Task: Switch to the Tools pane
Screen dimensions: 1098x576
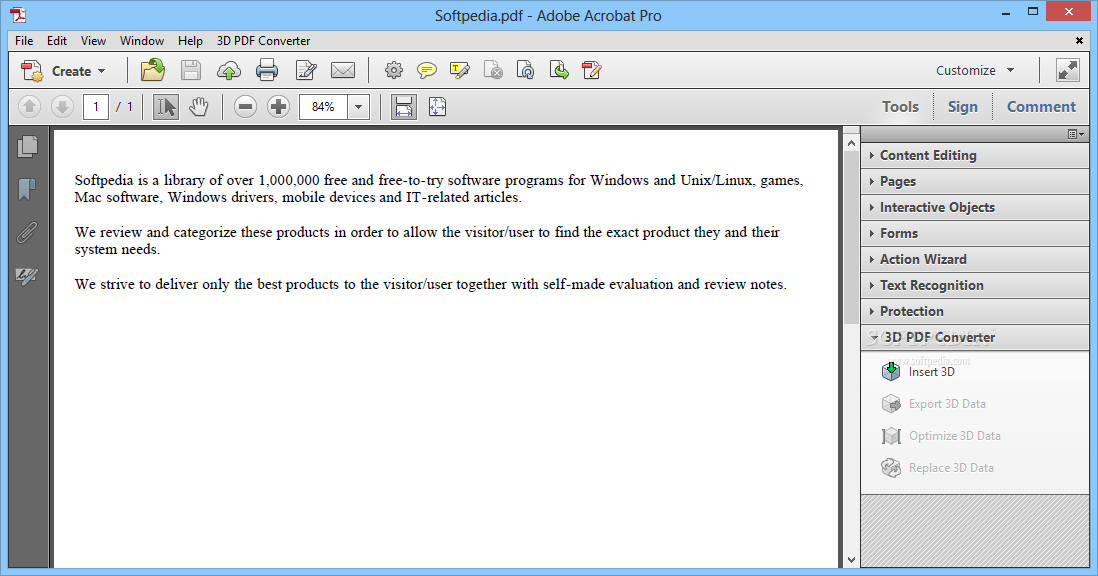Action: (900, 106)
